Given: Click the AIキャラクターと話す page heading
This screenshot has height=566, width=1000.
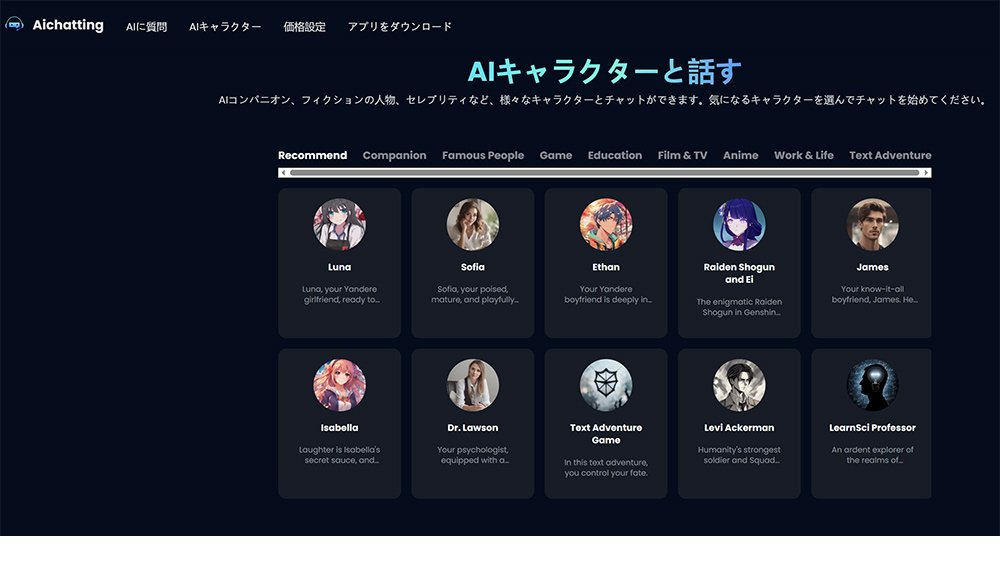Looking at the screenshot, I should pyautogui.click(x=605, y=71).
